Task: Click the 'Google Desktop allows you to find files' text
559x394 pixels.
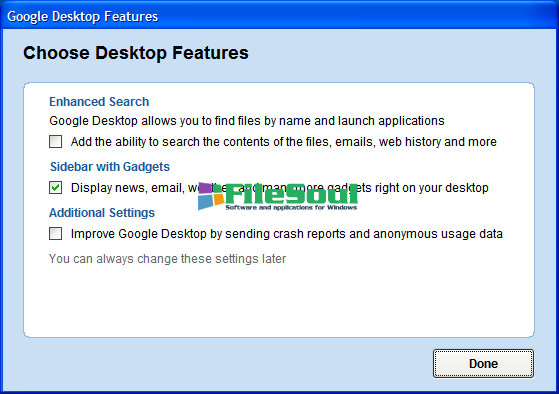Action: point(247,121)
